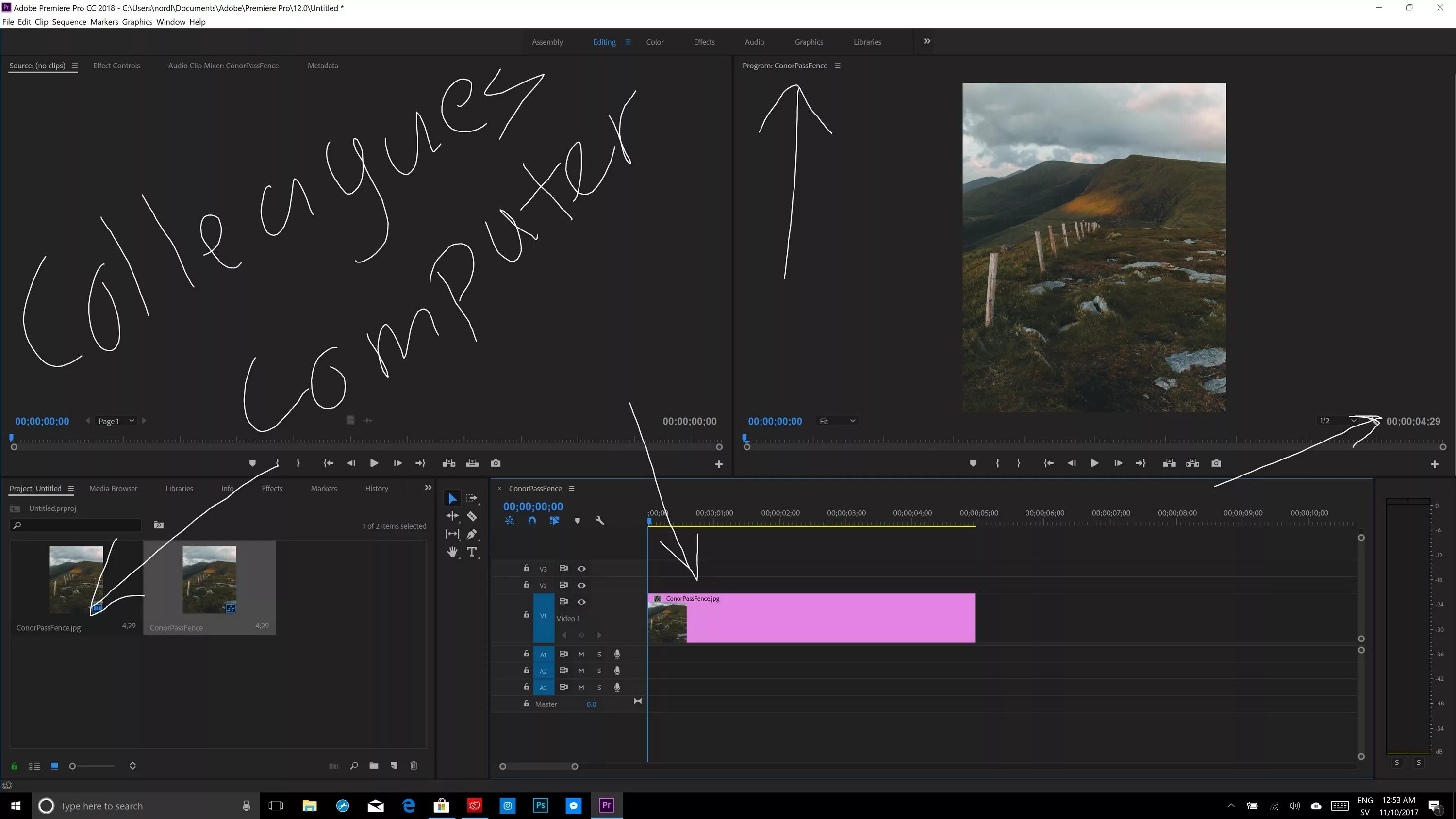Hide the V2 track output
Viewport: 1456px width, 819px height.
point(581,585)
